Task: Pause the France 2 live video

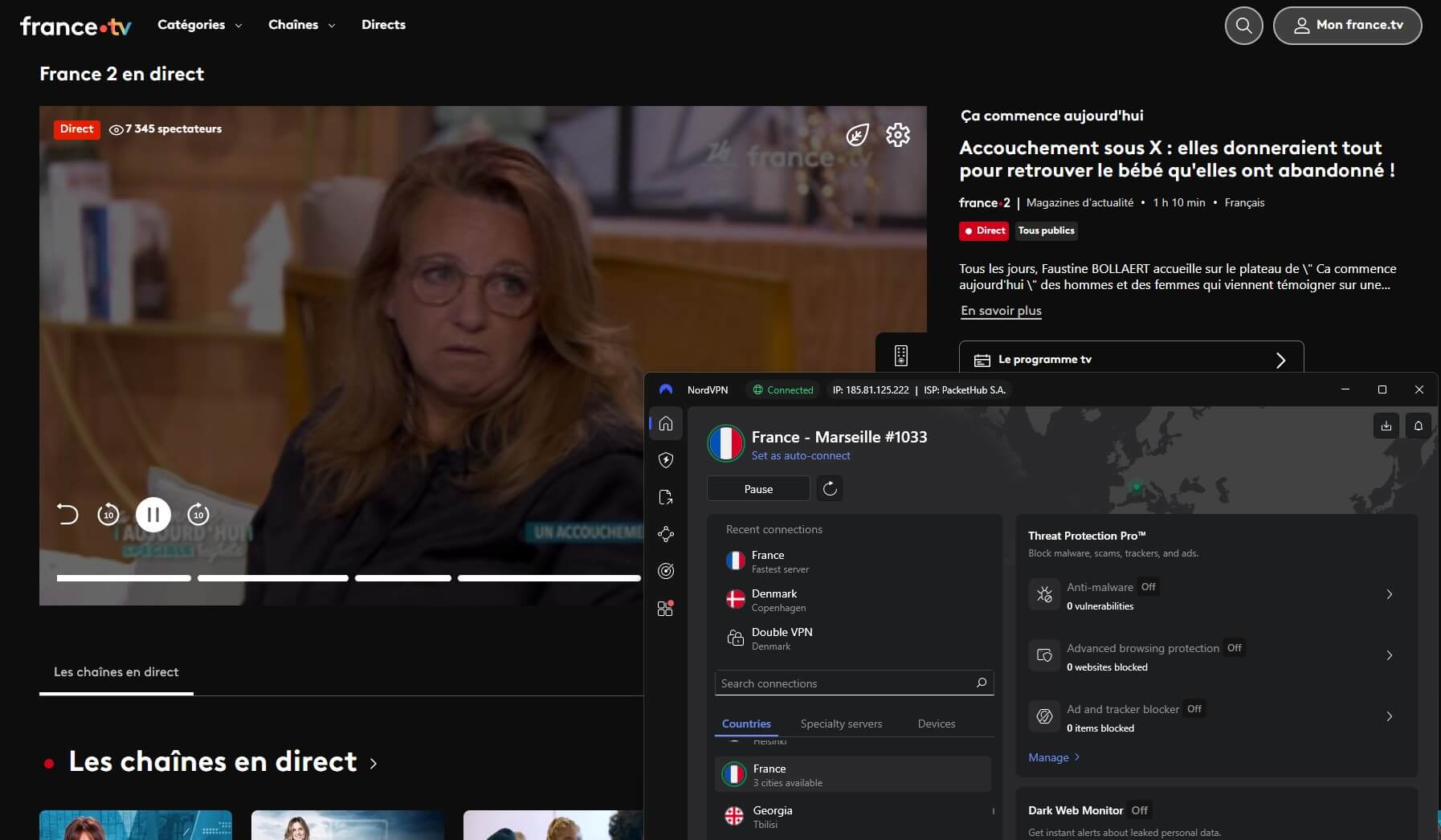Action: (x=153, y=515)
